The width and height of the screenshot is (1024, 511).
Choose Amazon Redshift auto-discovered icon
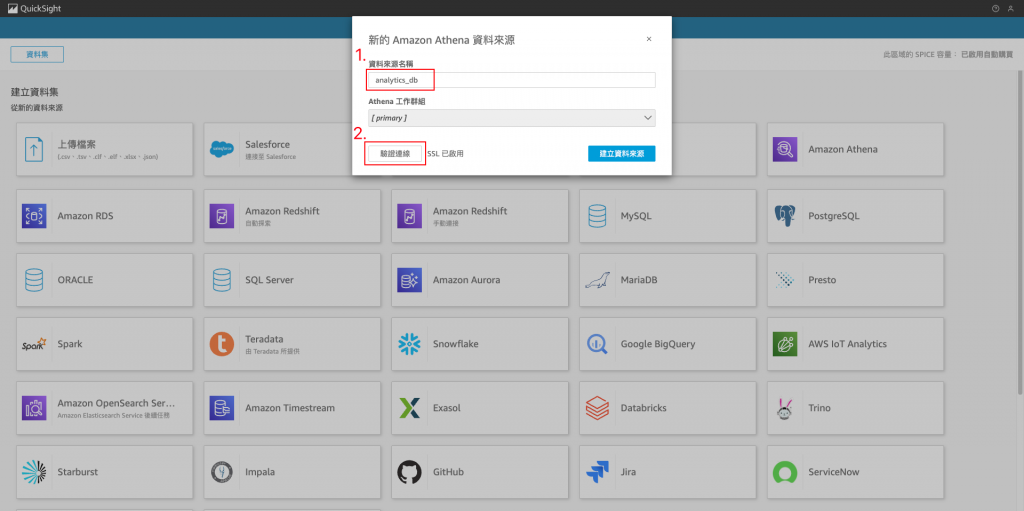click(221, 216)
